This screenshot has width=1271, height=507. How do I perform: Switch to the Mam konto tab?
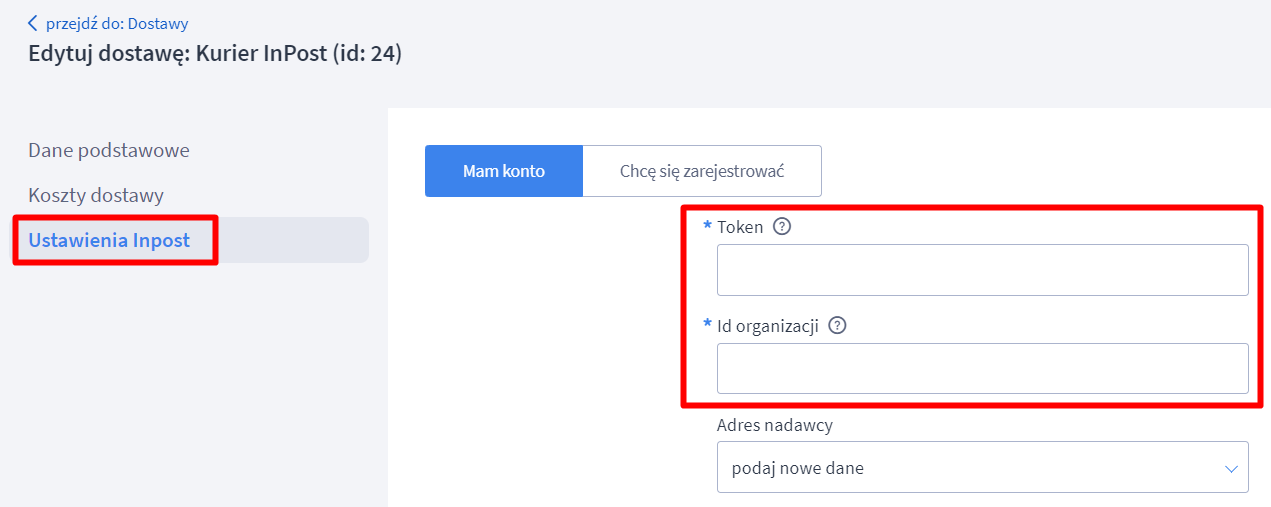(x=504, y=171)
